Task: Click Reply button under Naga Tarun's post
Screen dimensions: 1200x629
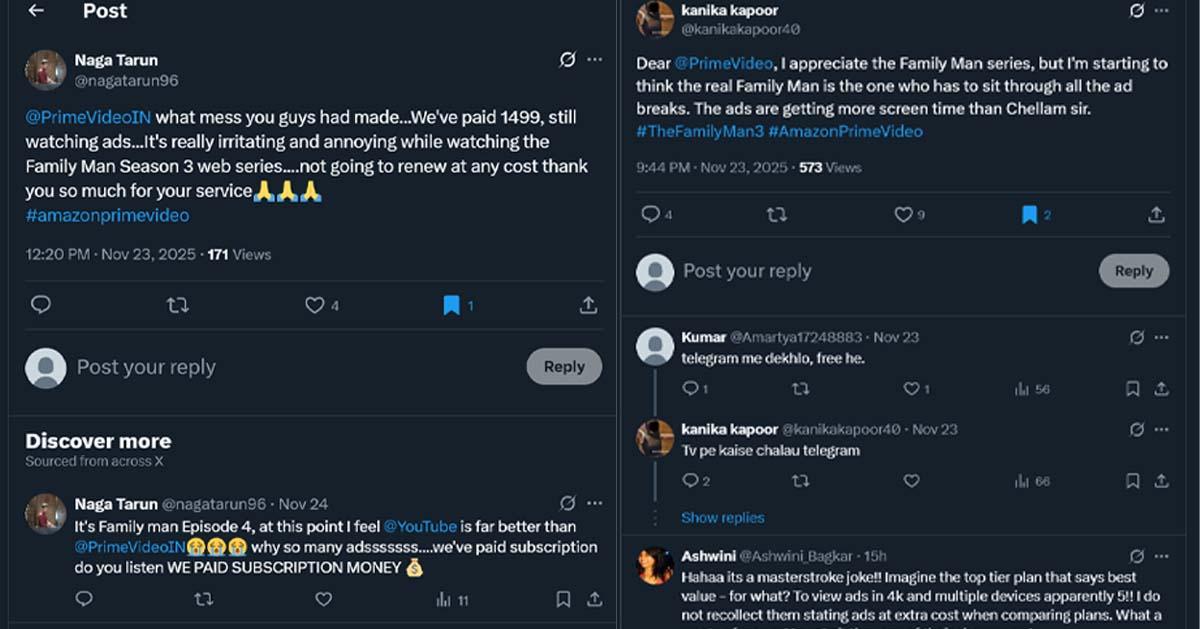Action: pos(564,367)
